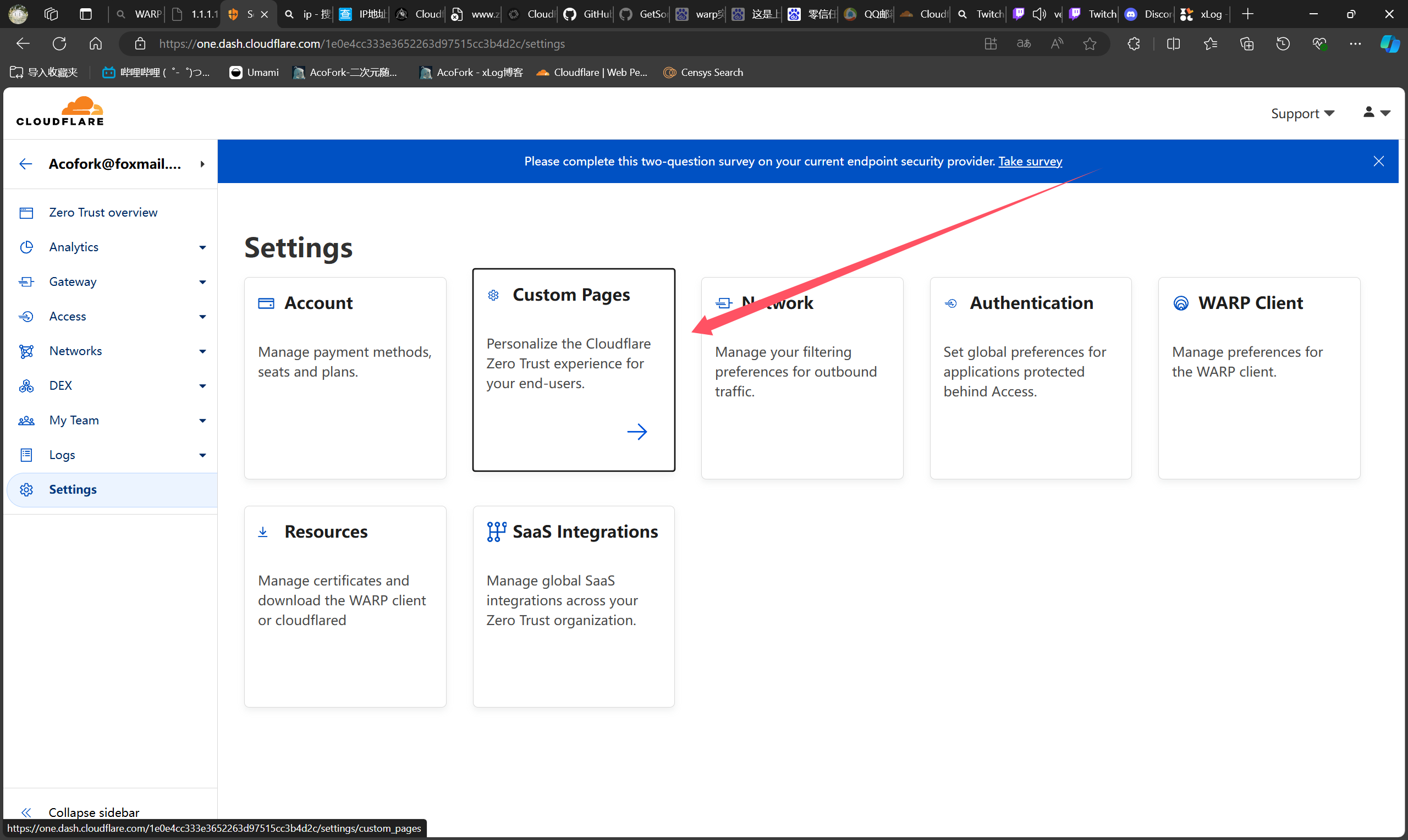Expand the DEX menu arrow

(x=203, y=386)
